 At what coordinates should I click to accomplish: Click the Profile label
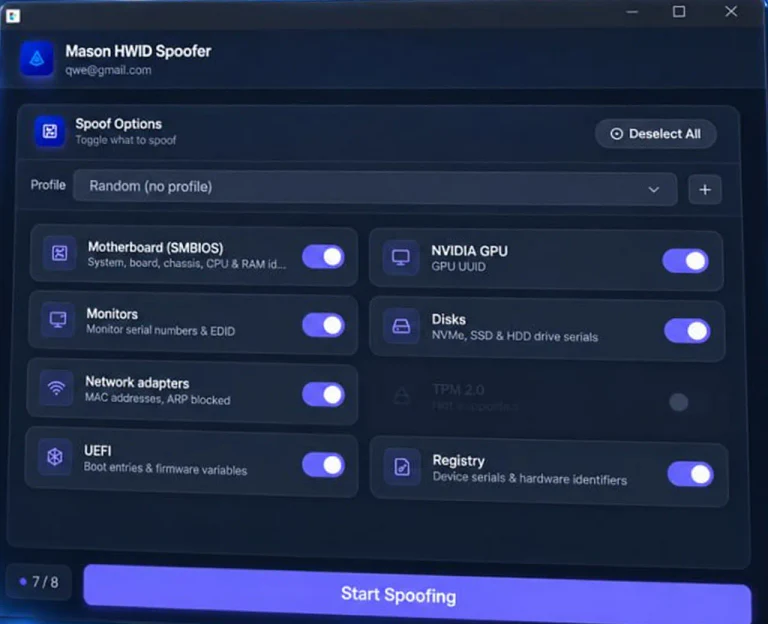48,185
